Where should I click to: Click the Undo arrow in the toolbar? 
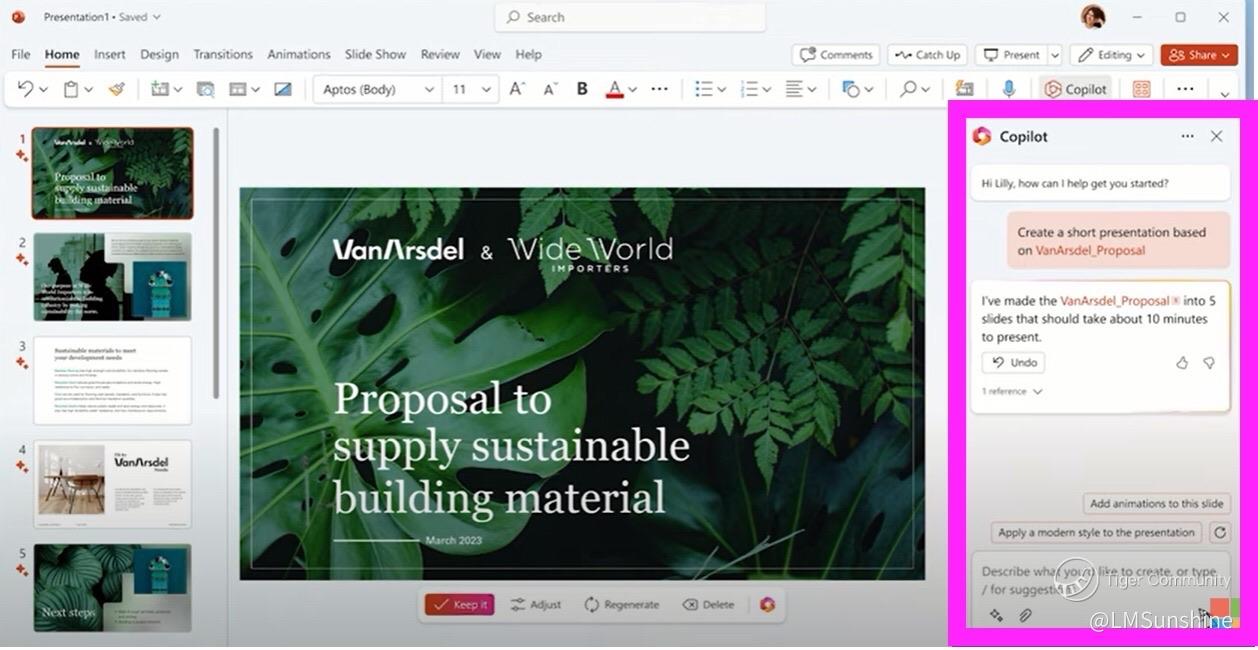tap(25, 89)
